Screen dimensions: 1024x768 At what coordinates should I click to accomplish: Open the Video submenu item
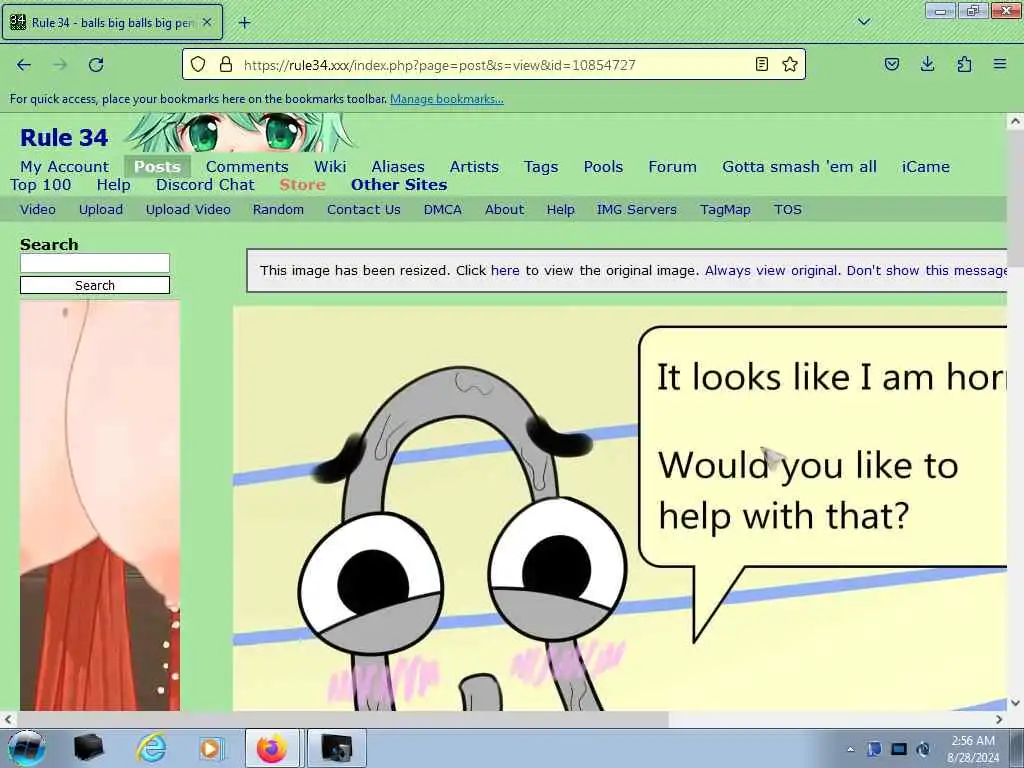(x=38, y=210)
